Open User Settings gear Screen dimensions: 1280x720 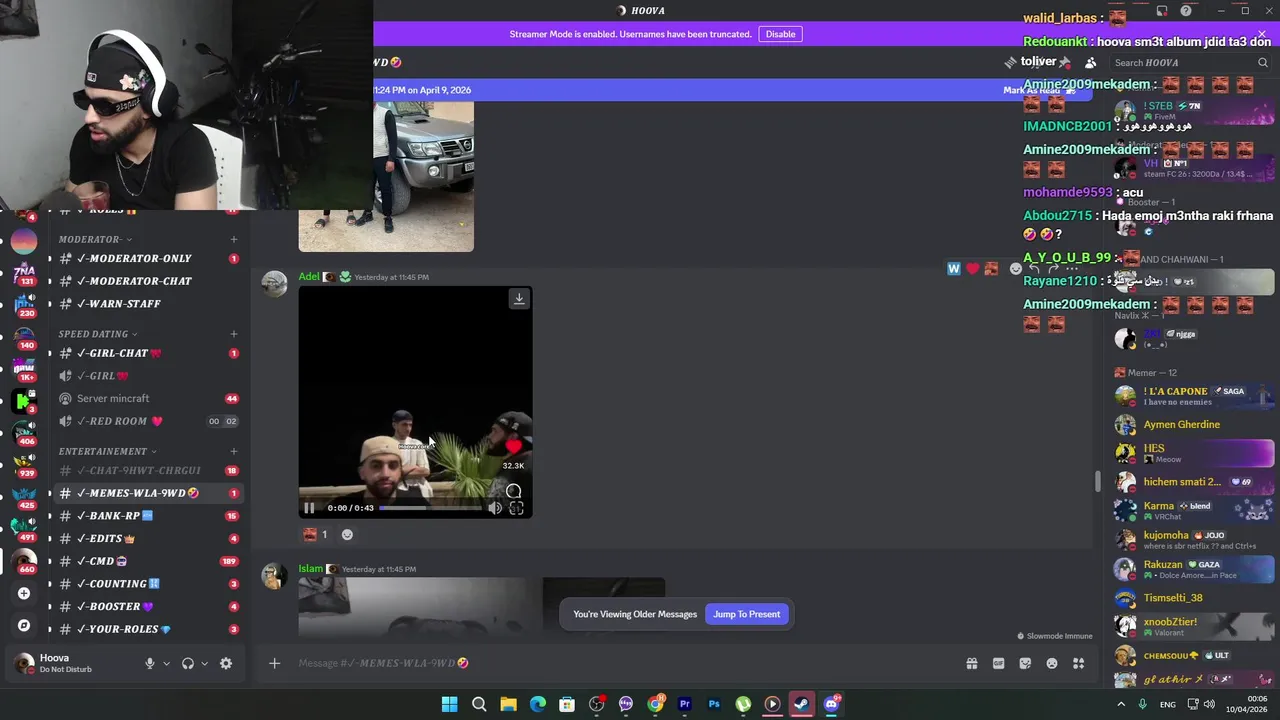pos(226,663)
